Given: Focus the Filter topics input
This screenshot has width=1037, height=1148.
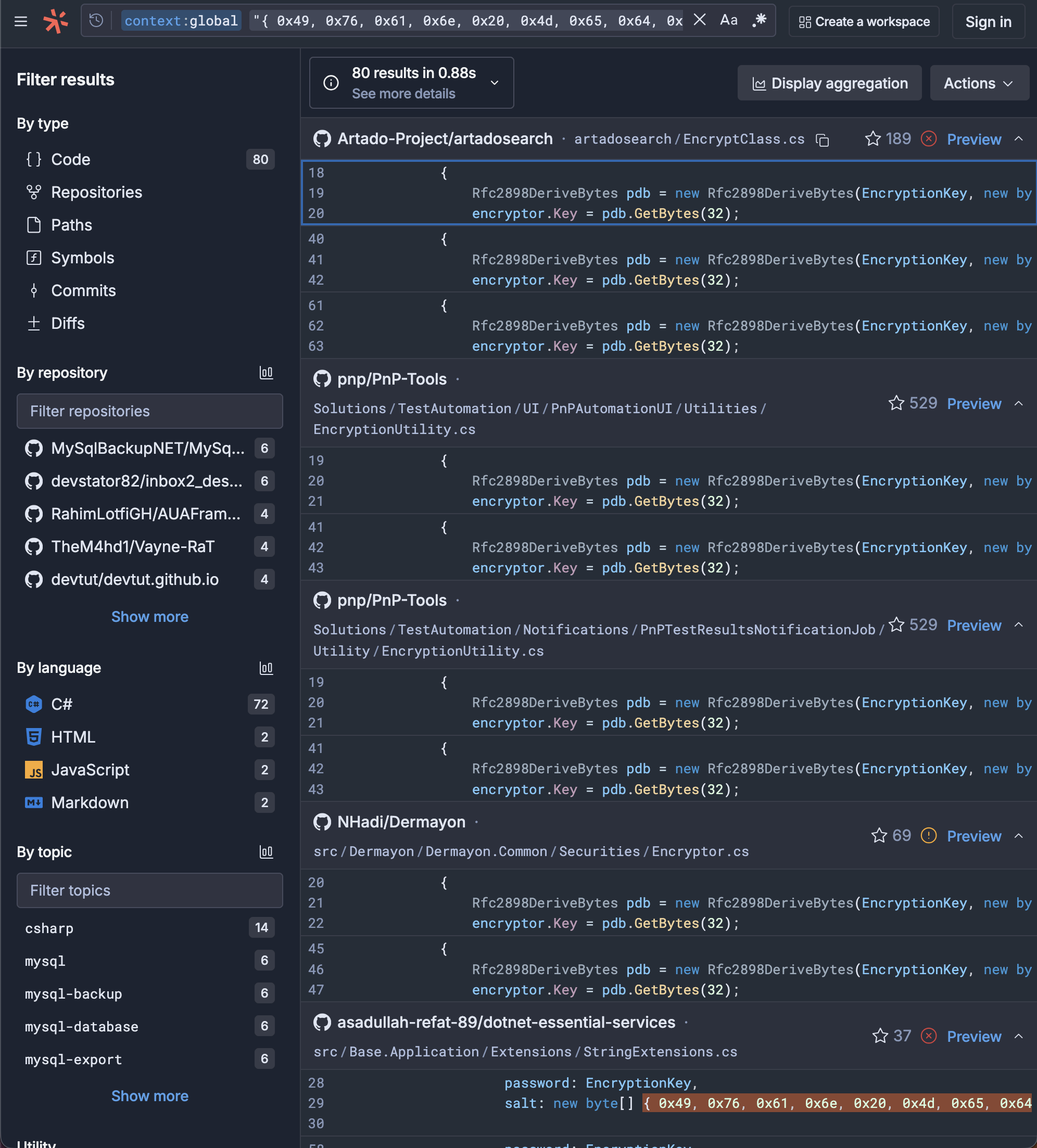Looking at the screenshot, I should click(150, 890).
